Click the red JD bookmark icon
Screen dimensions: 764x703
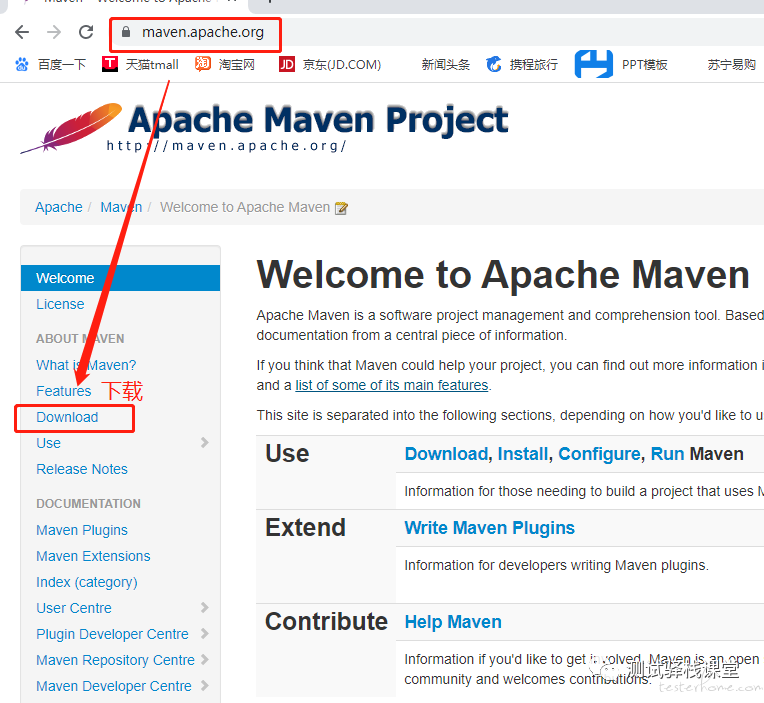(x=286, y=64)
